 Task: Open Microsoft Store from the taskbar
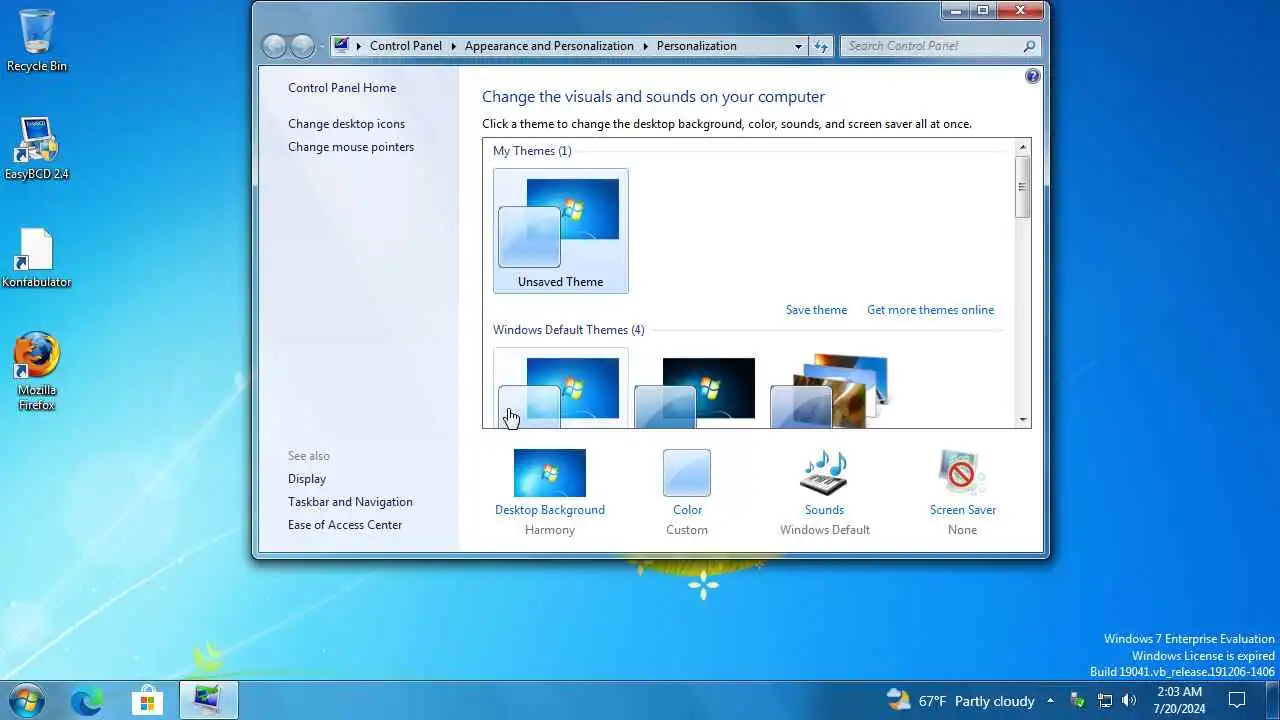click(x=147, y=700)
